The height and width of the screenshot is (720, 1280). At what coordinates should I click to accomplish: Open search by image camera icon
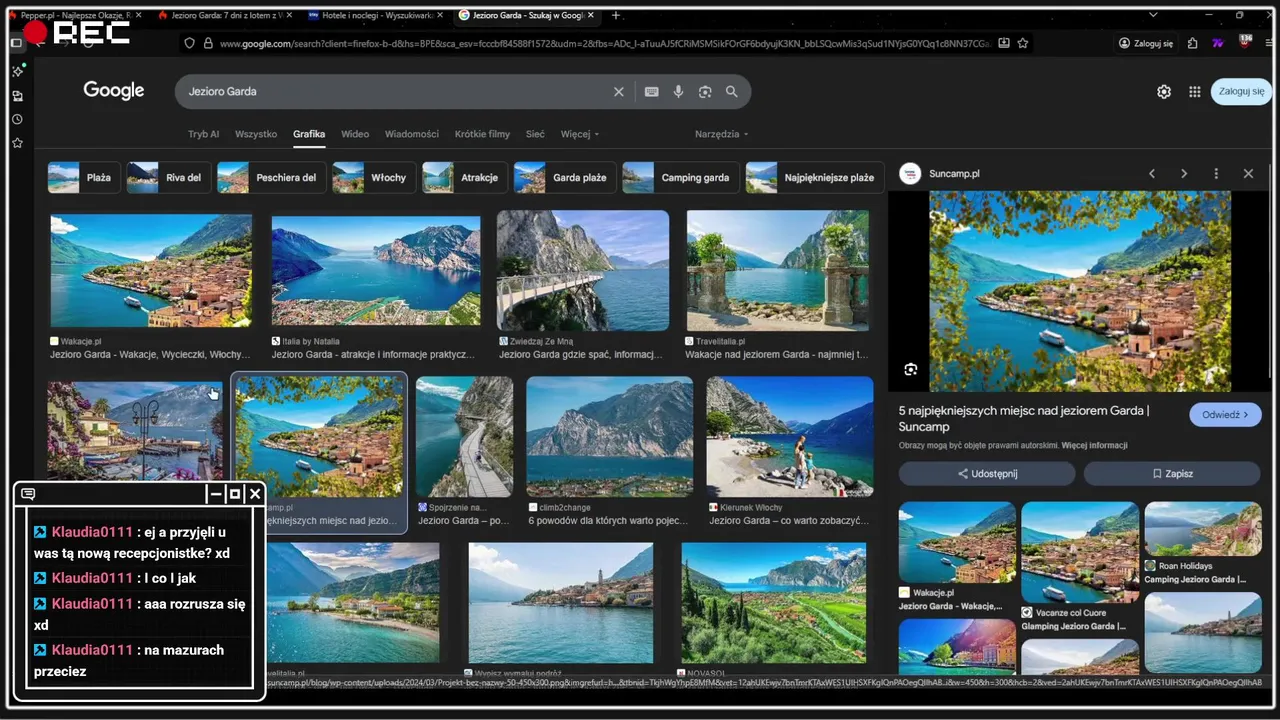(x=705, y=91)
